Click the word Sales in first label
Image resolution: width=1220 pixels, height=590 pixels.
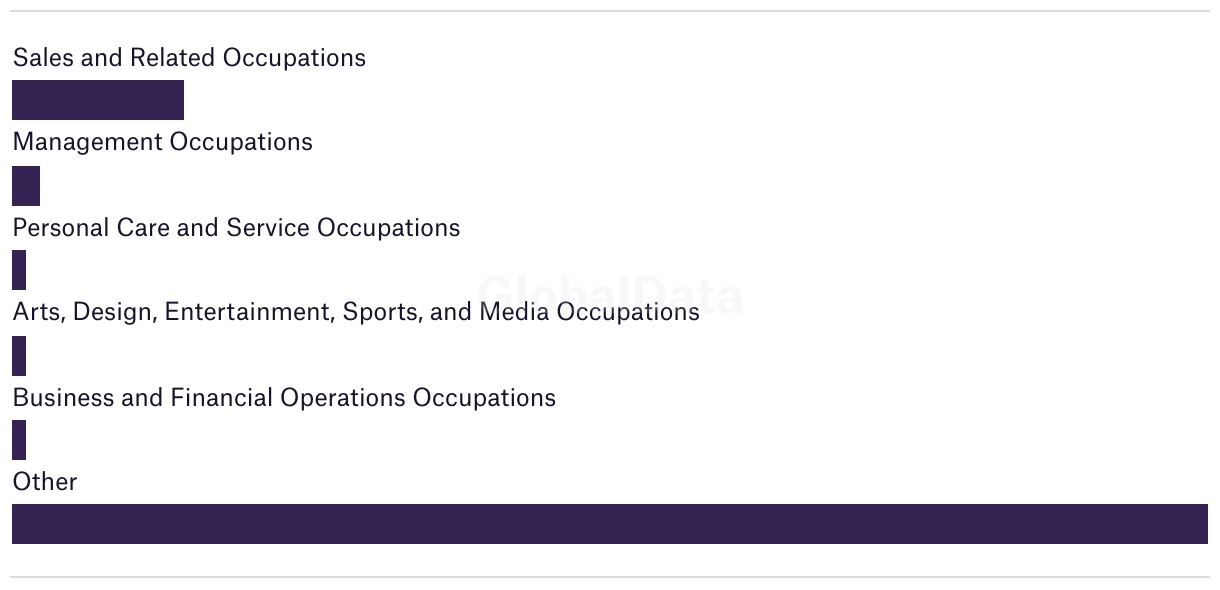pyautogui.click(x=44, y=58)
